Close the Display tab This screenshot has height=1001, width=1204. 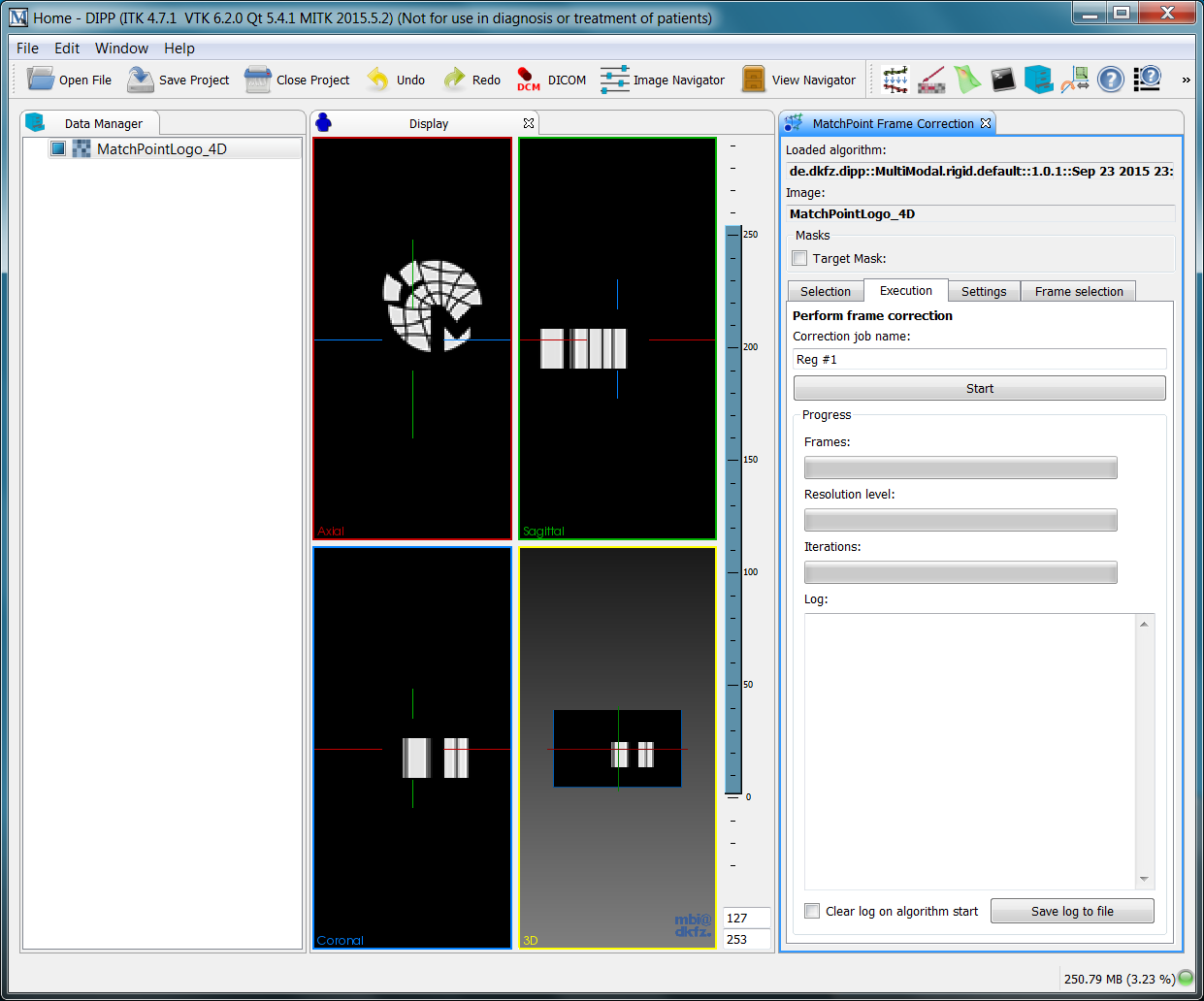(529, 123)
